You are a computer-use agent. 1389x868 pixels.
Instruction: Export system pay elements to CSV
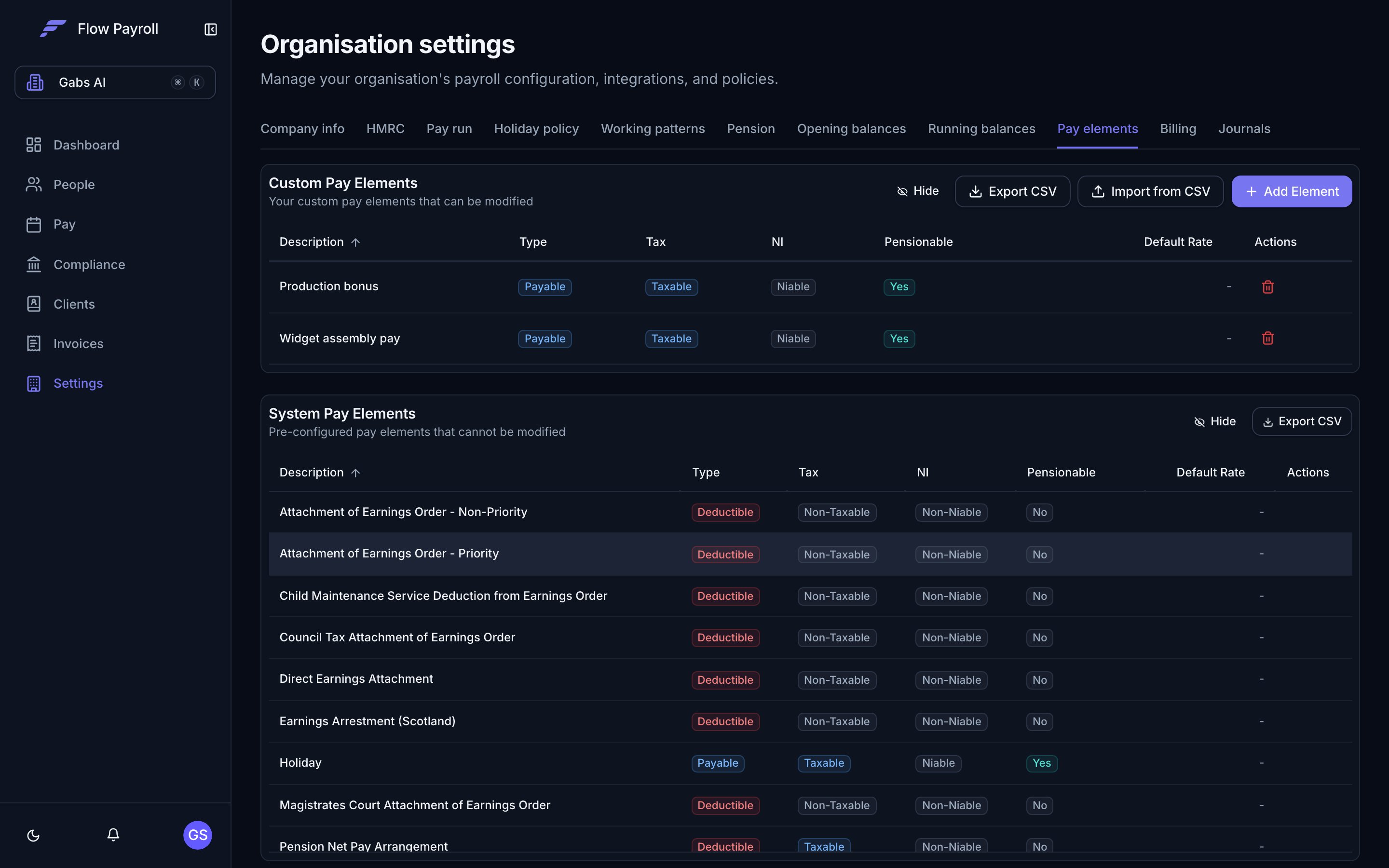1302,421
